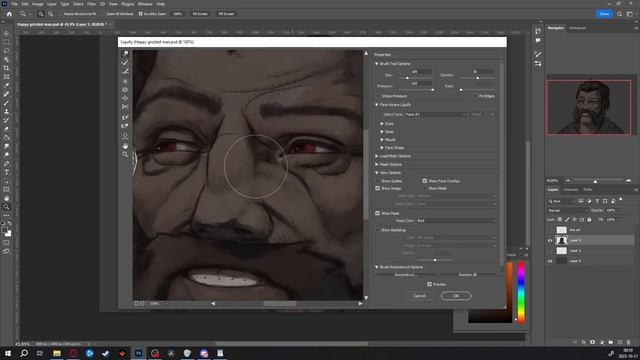The width and height of the screenshot is (640, 360).
Task: Select the Bloat tool in Liquify
Action: tap(125, 98)
